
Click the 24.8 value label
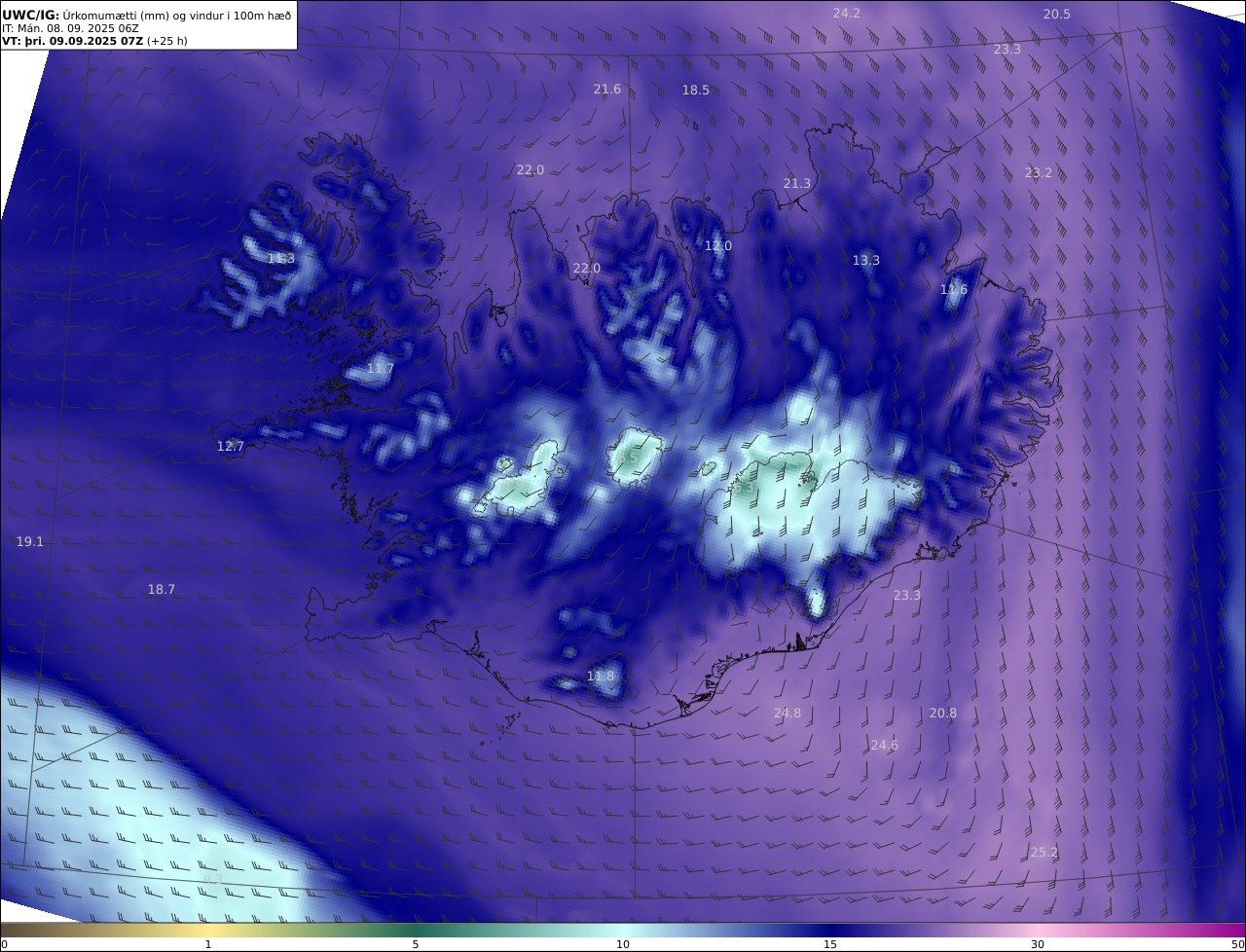click(x=787, y=713)
